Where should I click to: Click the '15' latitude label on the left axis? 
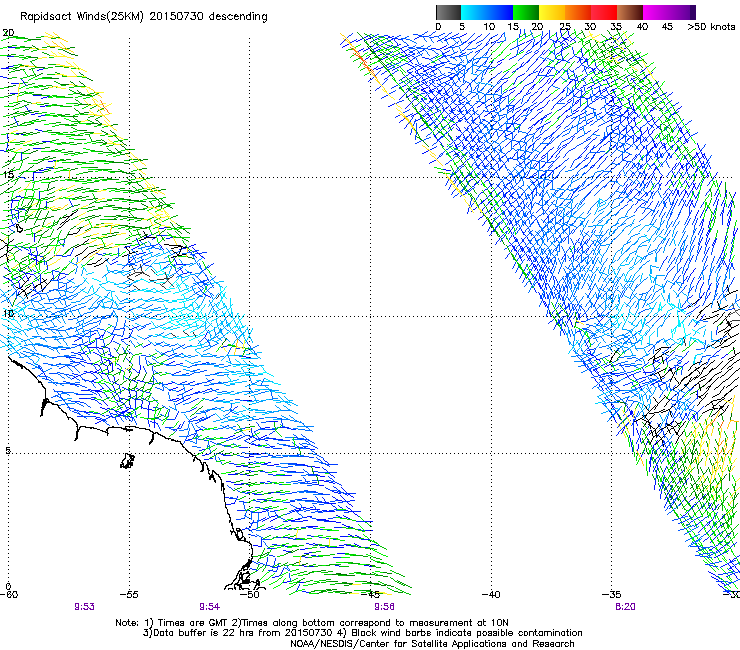click(x=8, y=175)
